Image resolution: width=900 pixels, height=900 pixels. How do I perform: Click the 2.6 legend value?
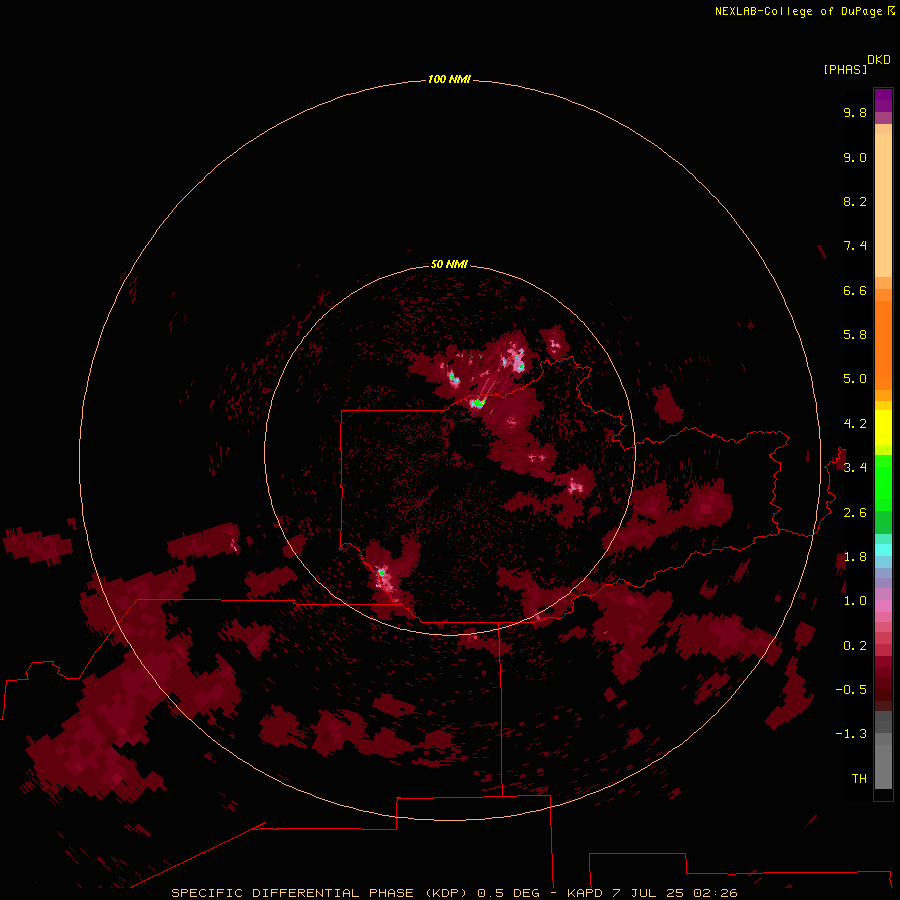tap(855, 513)
